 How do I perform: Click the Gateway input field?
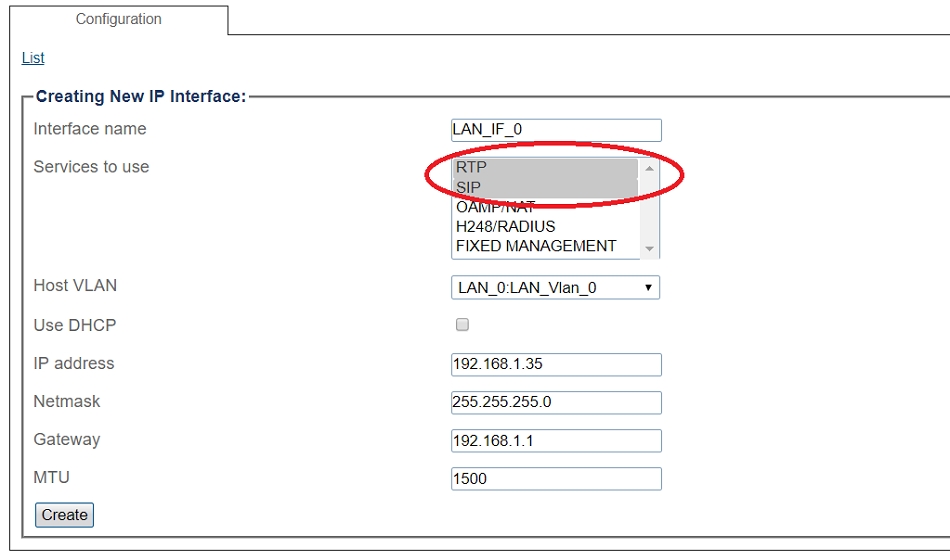(556, 441)
